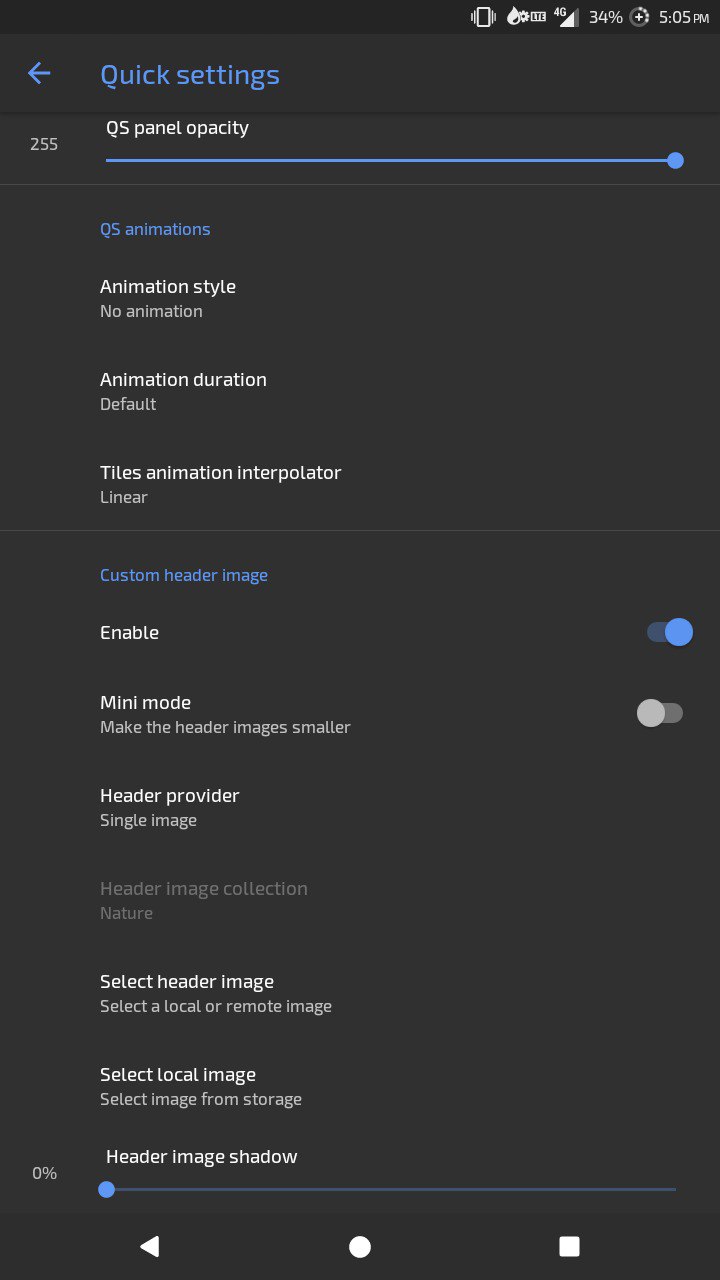The height and width of the screenshot is (1280, 720).
Task: Tap the battery saver circle icon
Action: [640, 17]
